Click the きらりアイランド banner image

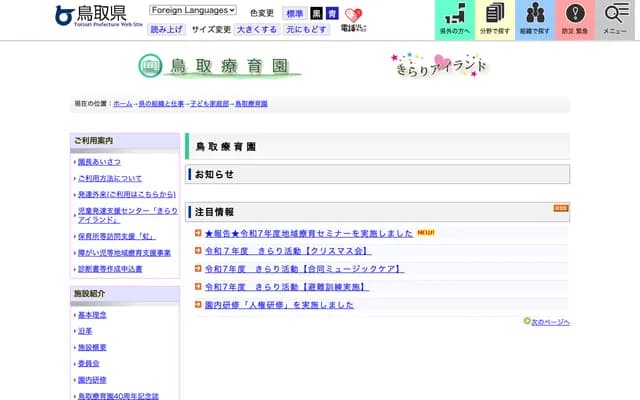point(440,67)
